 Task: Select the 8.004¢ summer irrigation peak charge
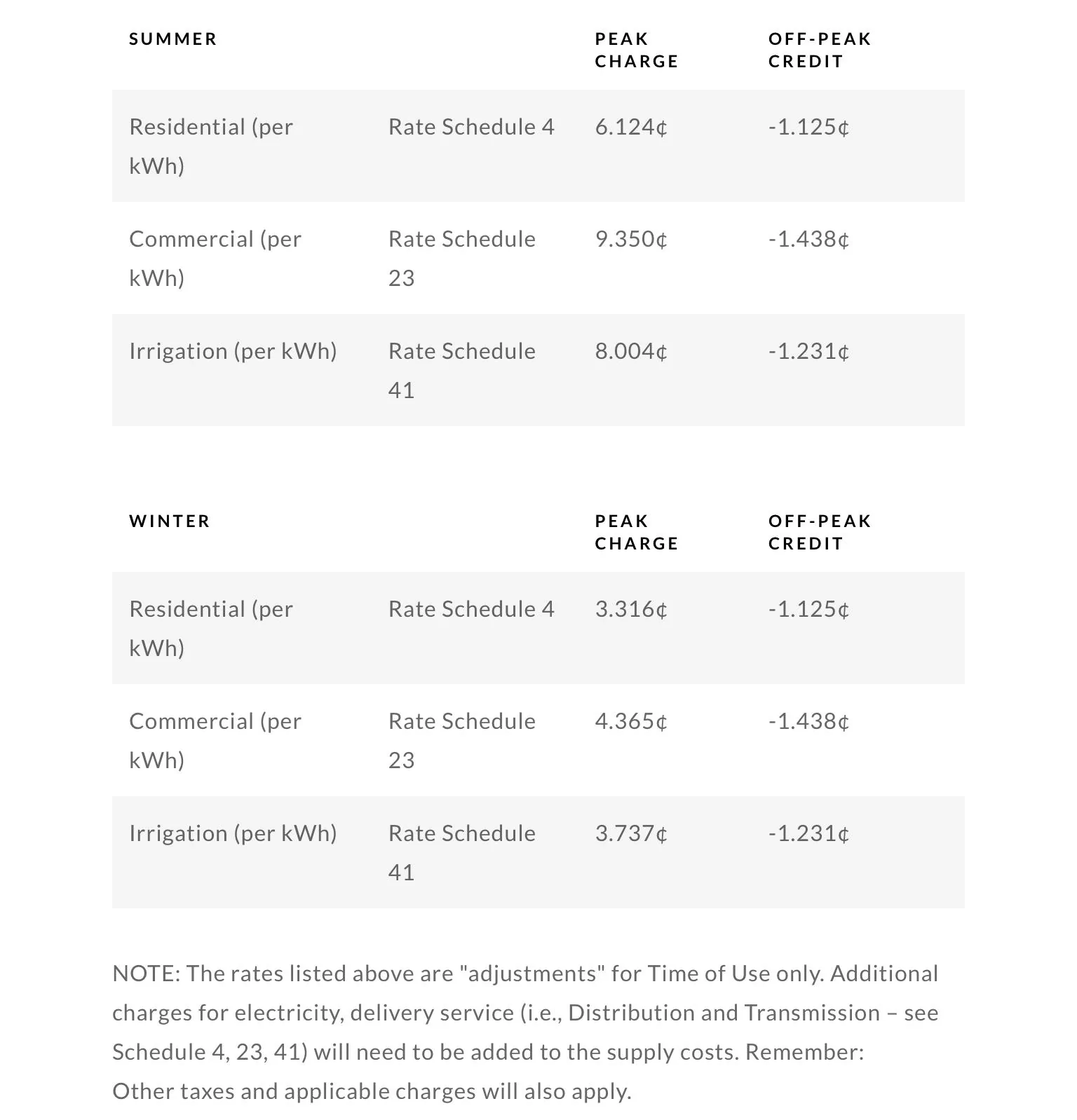click(630, 351)
